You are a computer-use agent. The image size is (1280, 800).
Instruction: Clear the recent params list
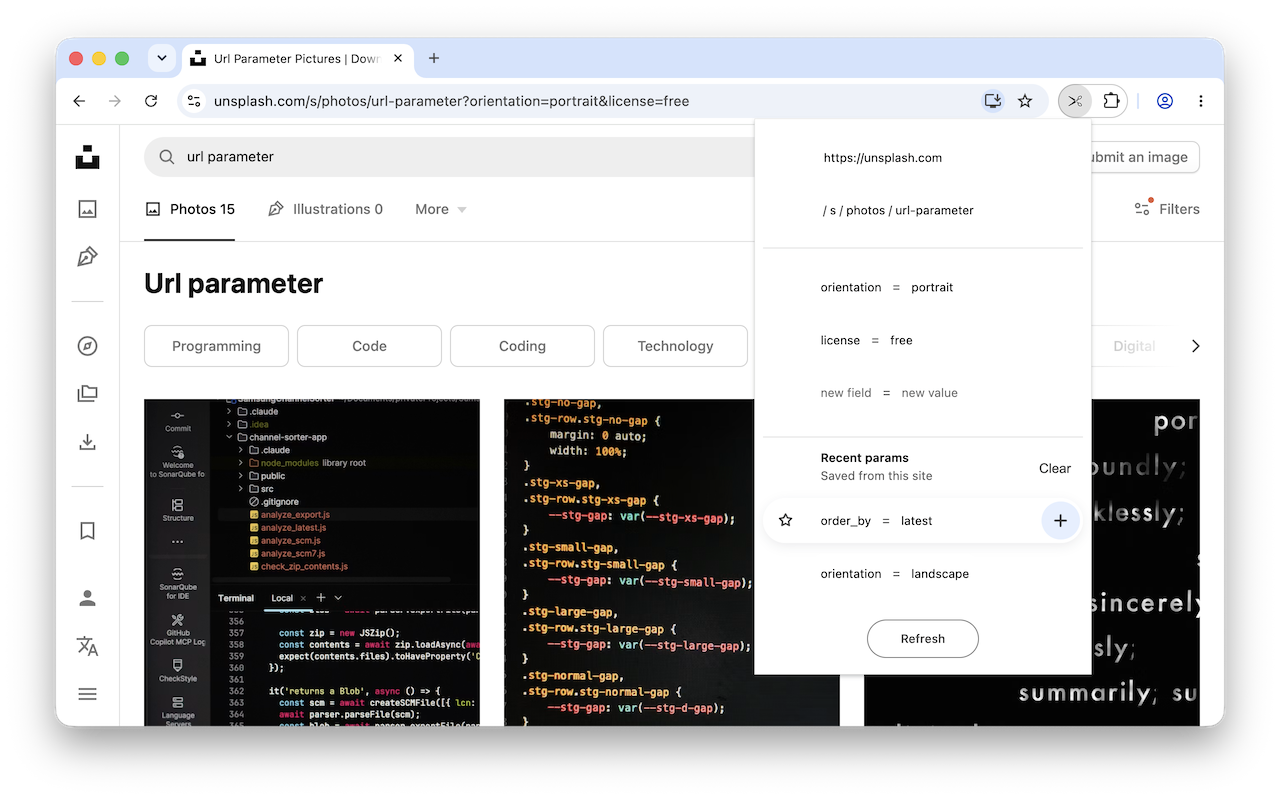1055,468
